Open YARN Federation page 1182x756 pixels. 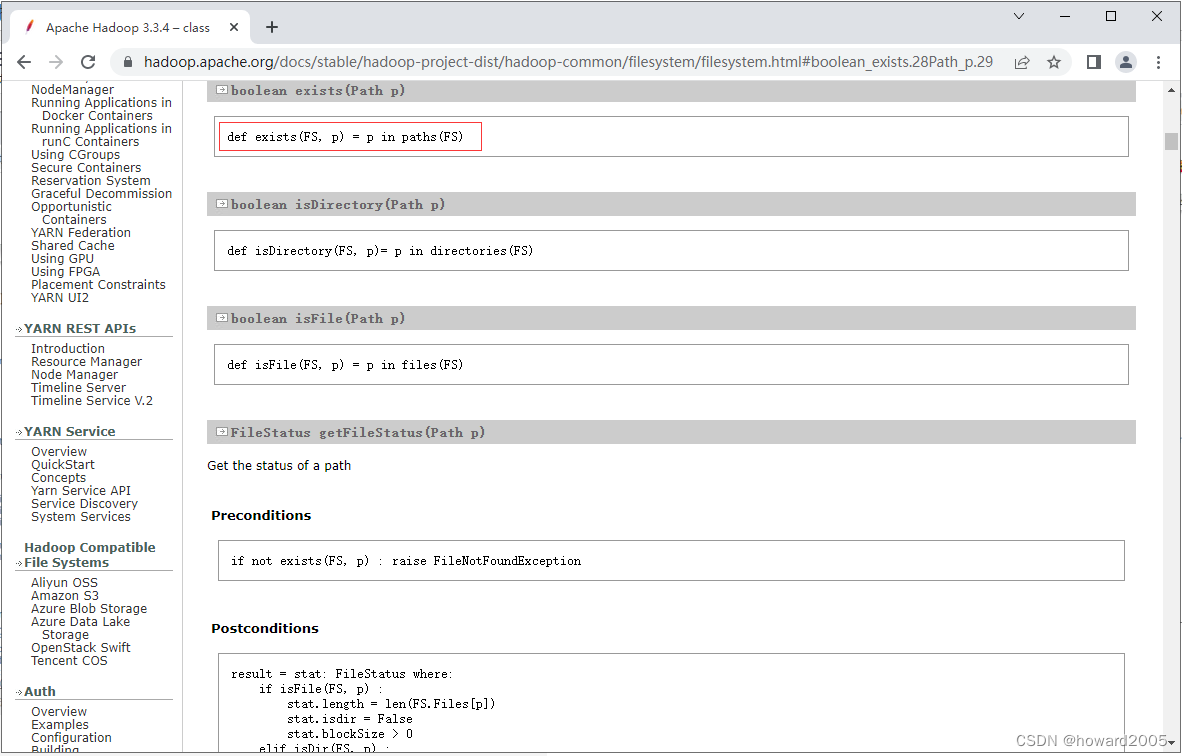(x=81, y=233)
